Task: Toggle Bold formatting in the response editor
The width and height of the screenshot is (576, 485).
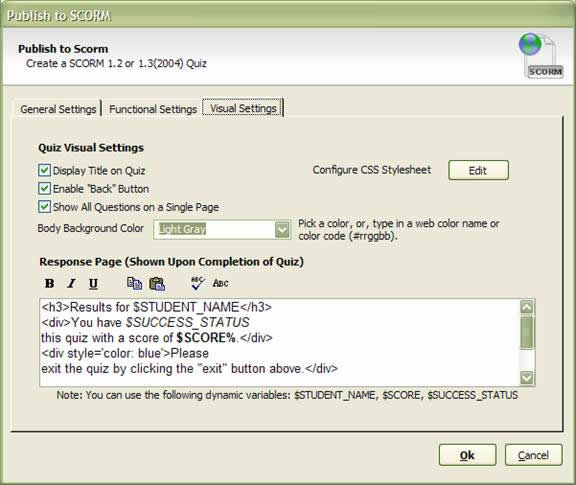Action: tap(49, 283)
